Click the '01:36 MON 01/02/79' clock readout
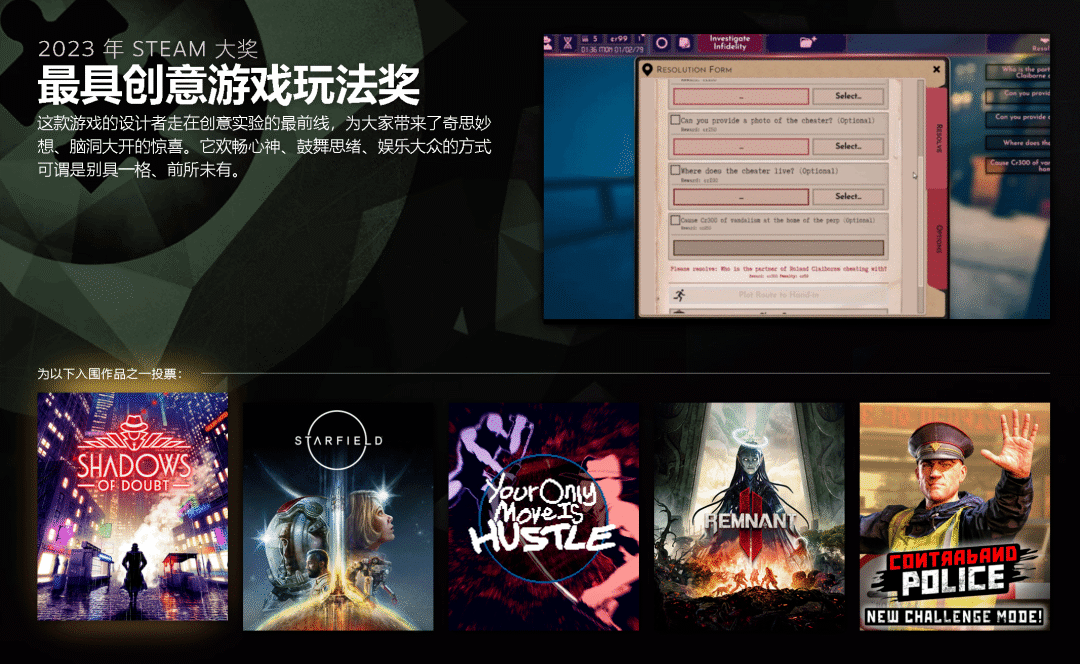This screenshot has height=664, width=1080. [x=612, y=50]
